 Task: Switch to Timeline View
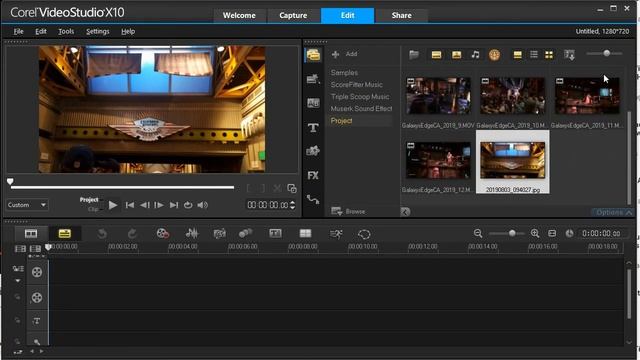(64, 233)
